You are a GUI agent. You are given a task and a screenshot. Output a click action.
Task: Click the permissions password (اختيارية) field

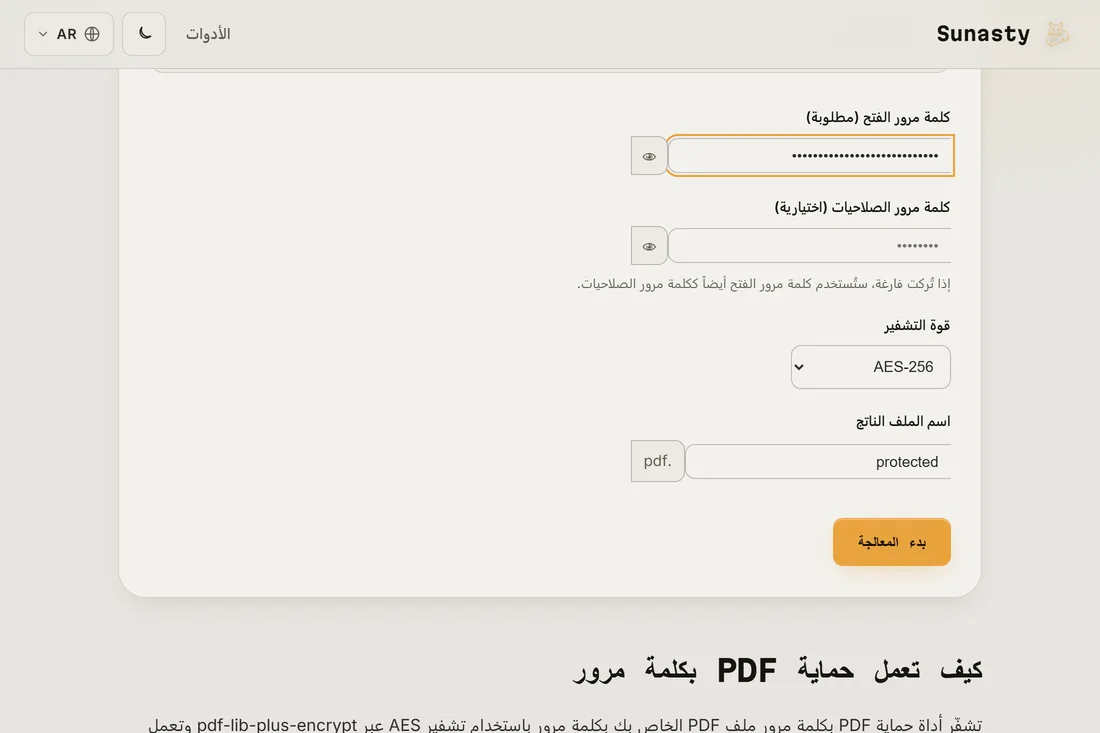810,246
